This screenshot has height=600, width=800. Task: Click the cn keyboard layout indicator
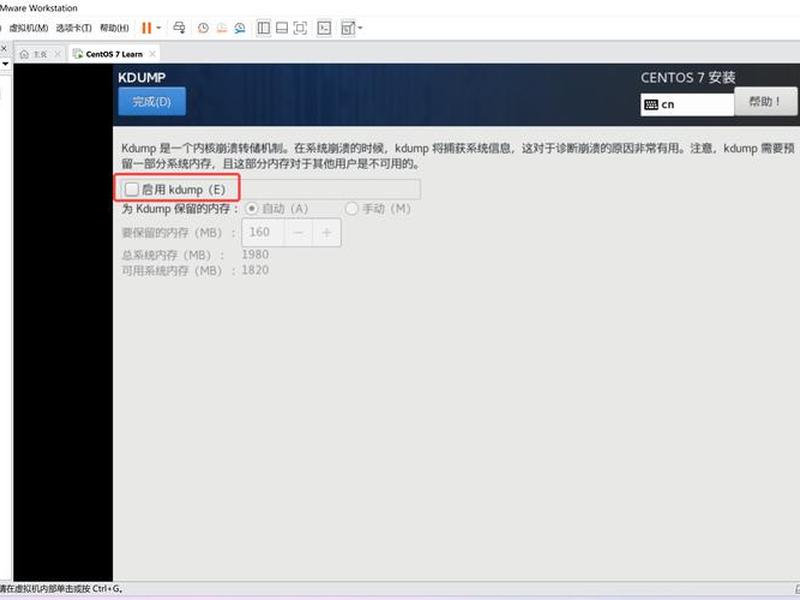(687, 105)
